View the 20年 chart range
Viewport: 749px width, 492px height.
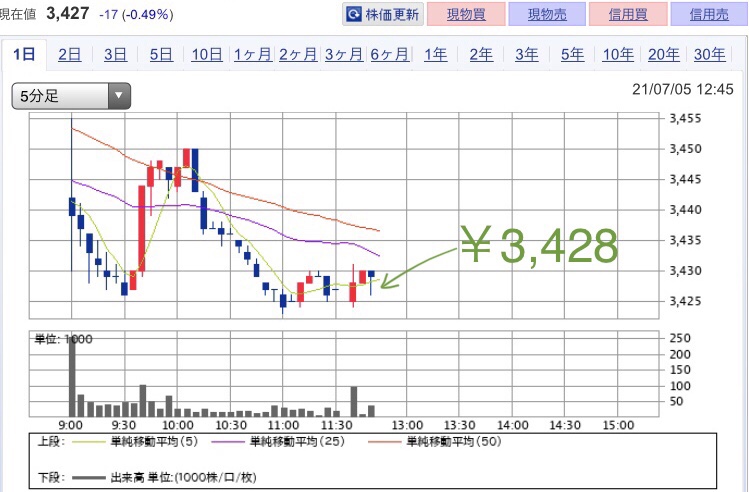[x=664, y=54]
